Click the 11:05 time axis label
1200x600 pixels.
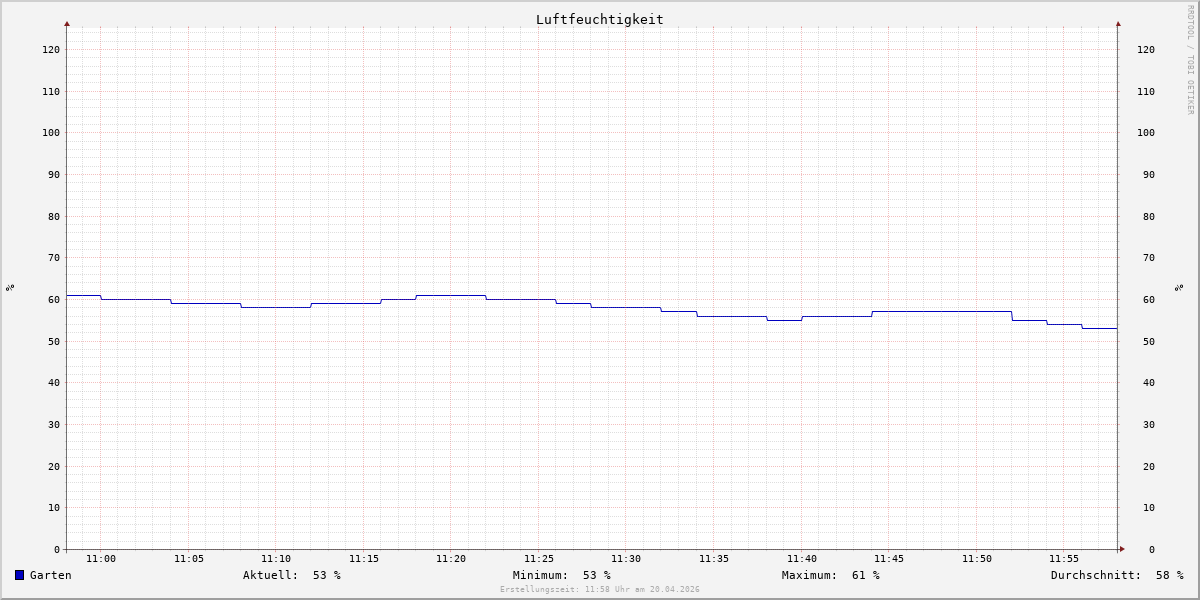pos(189,559)
